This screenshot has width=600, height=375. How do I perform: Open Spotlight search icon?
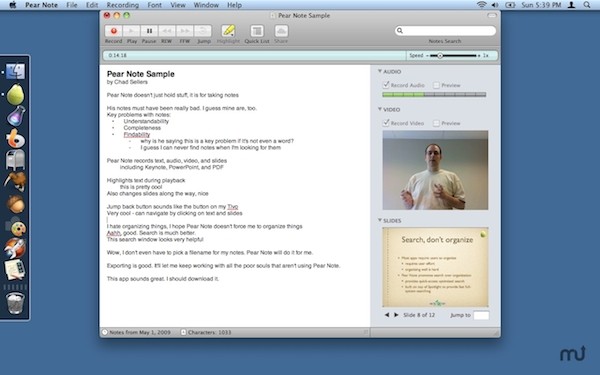(x=587, y=5)
